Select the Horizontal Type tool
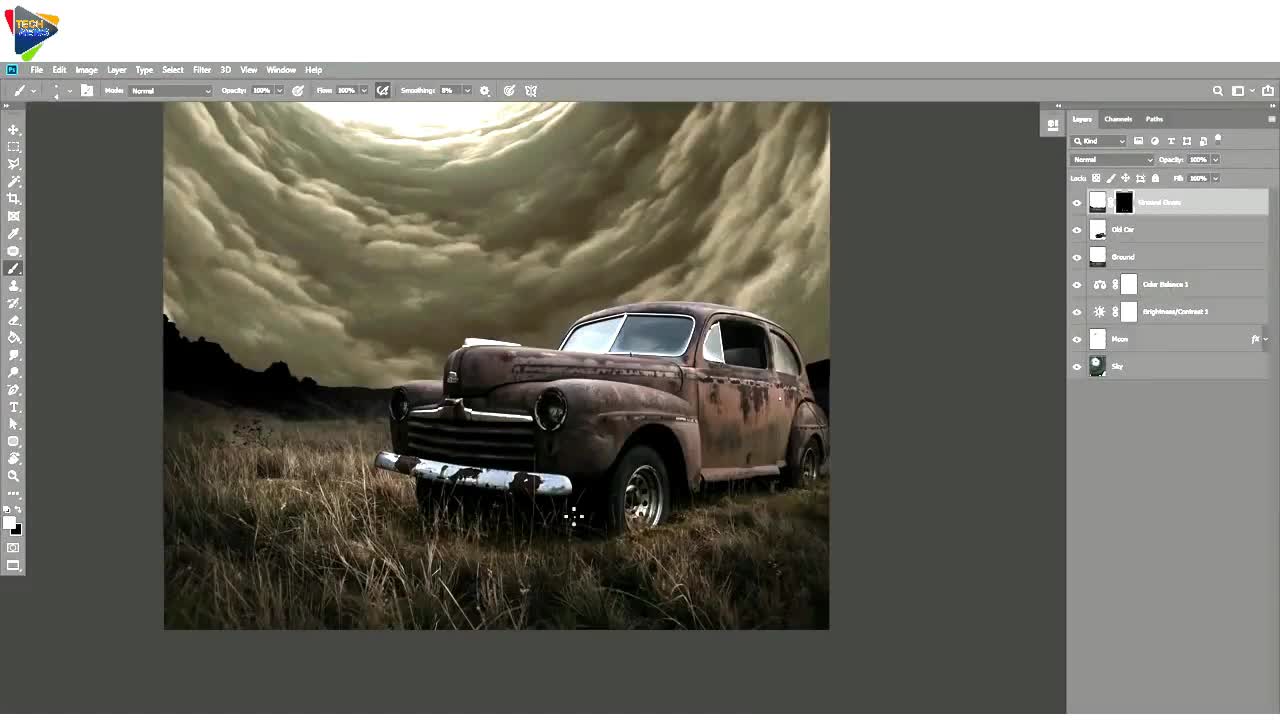Image resolution: width=1280 pixels, height=720 pixels. [x=14, y=407]
